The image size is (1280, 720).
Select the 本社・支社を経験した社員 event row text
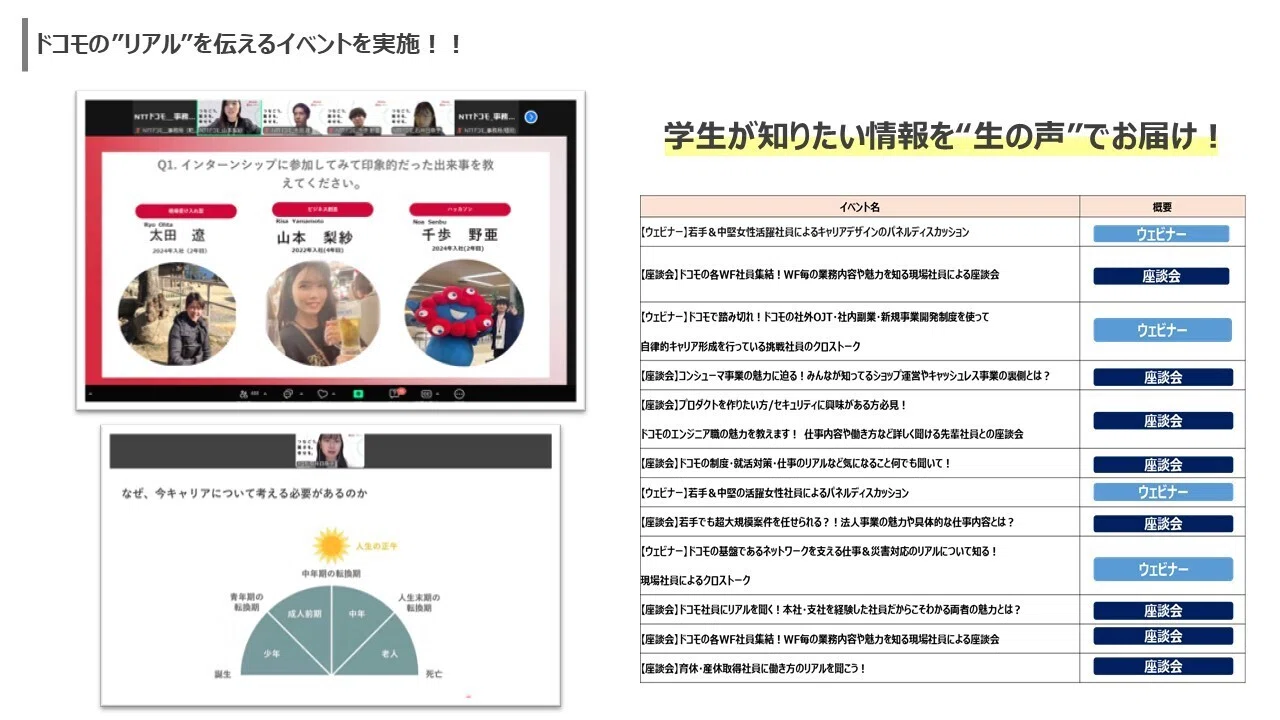[x=831, y=609]
